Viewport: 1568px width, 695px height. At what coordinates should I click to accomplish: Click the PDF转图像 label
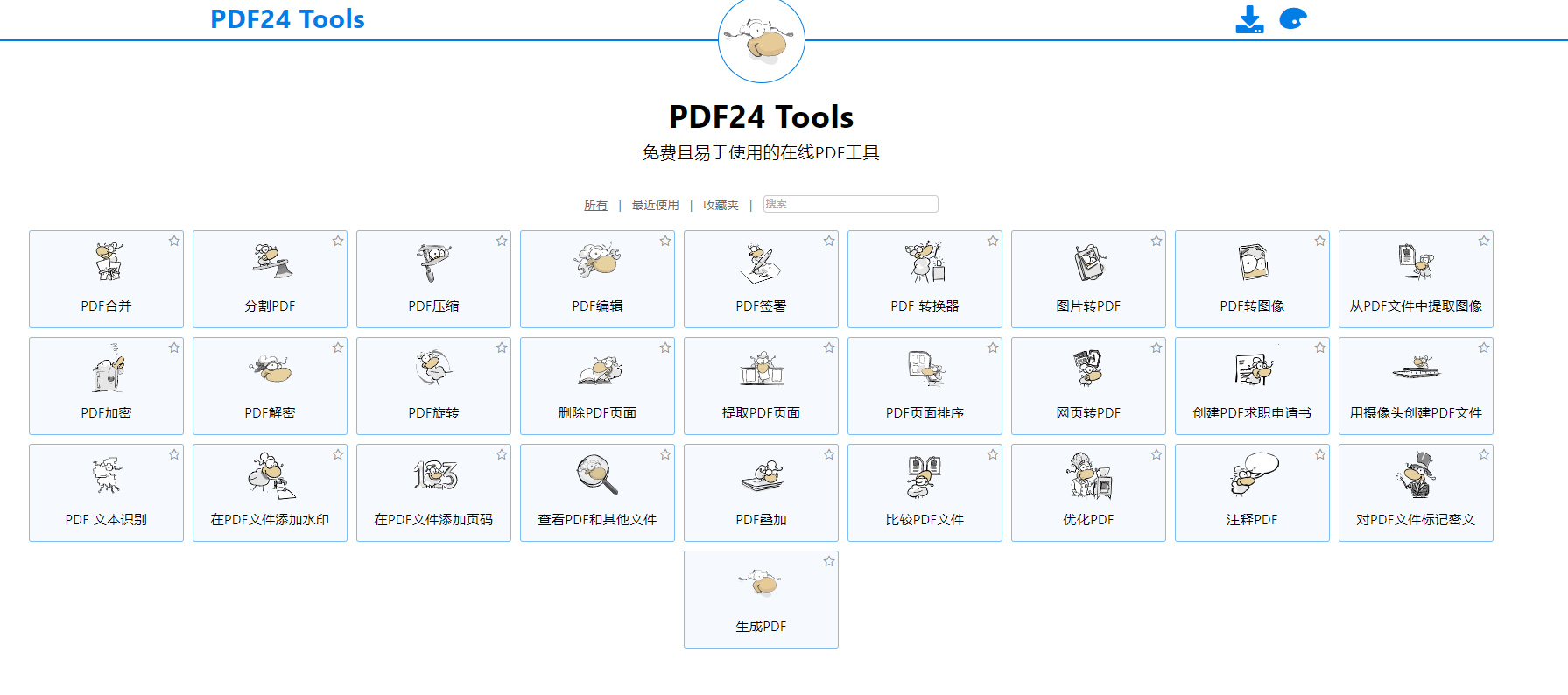pos(1252,306)
